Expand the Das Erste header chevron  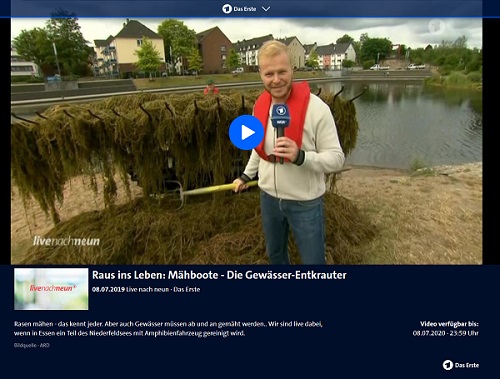pos(266,9)
